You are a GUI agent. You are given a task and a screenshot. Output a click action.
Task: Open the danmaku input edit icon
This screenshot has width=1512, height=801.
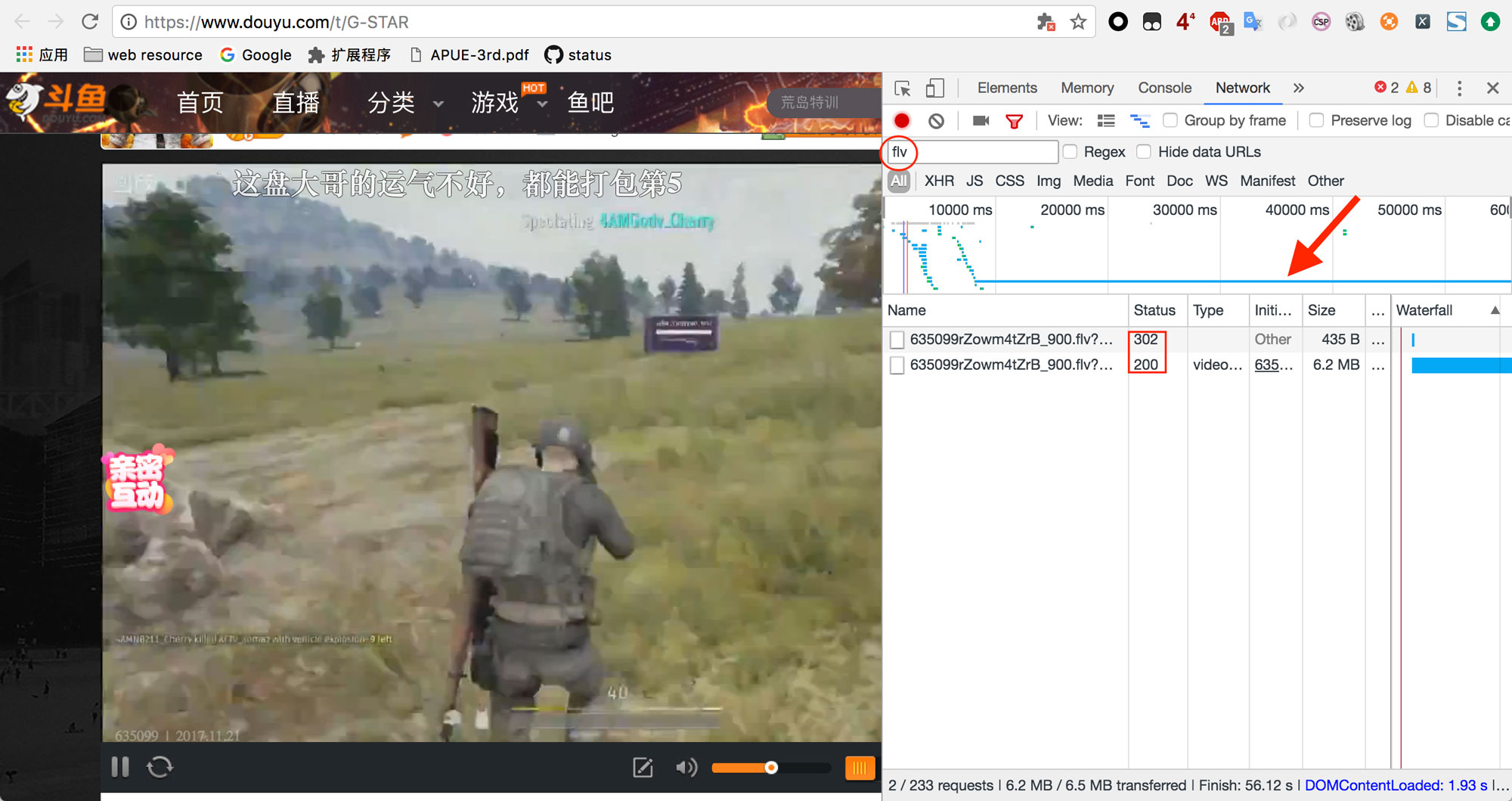(643, 768)
